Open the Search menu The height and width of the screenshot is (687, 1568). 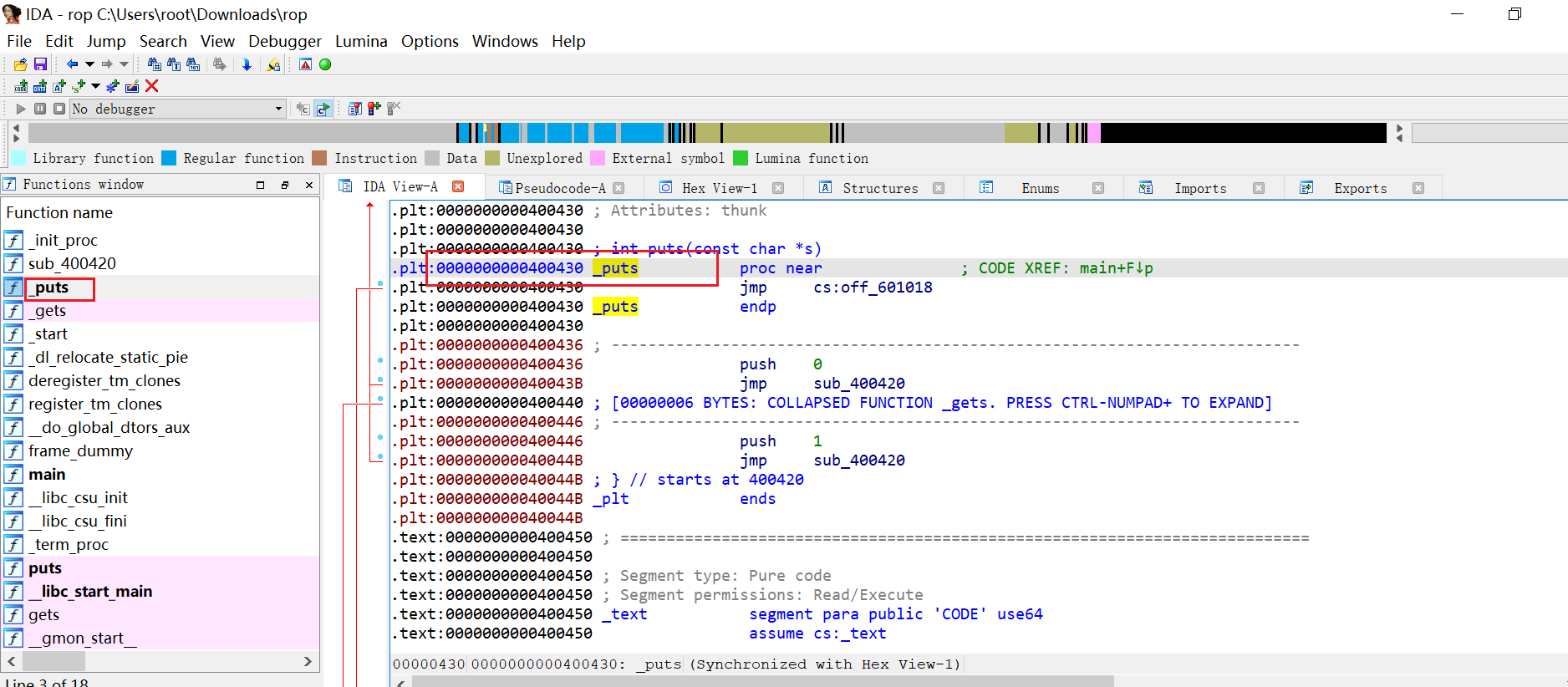163,41
